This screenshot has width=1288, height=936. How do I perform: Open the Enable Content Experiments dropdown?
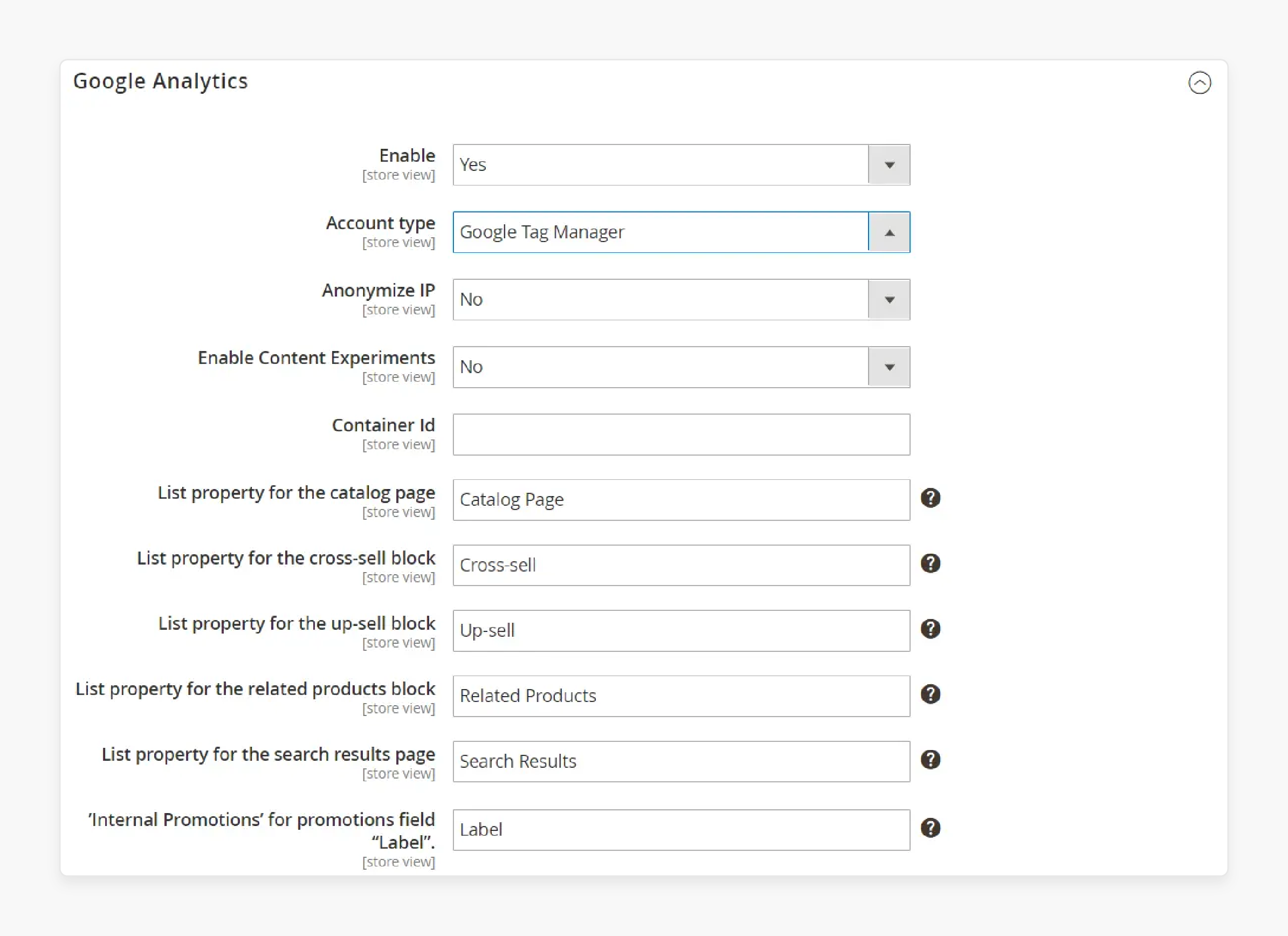pyautogui.click(x=681, y=367)
